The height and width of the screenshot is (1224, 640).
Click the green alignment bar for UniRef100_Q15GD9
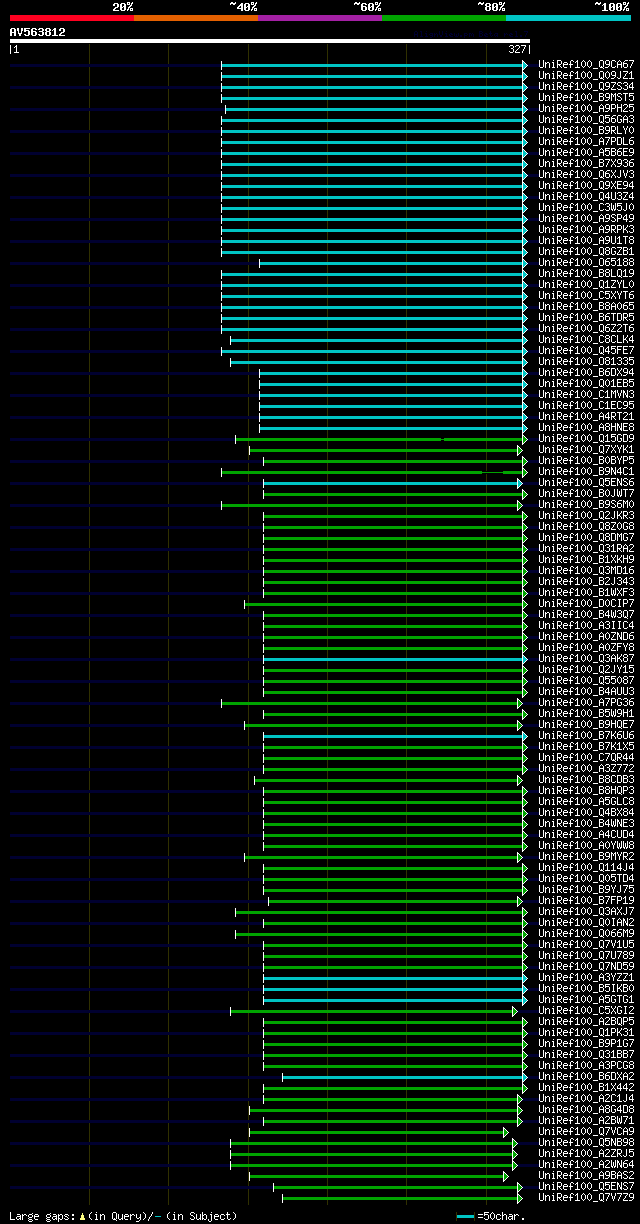379,439
